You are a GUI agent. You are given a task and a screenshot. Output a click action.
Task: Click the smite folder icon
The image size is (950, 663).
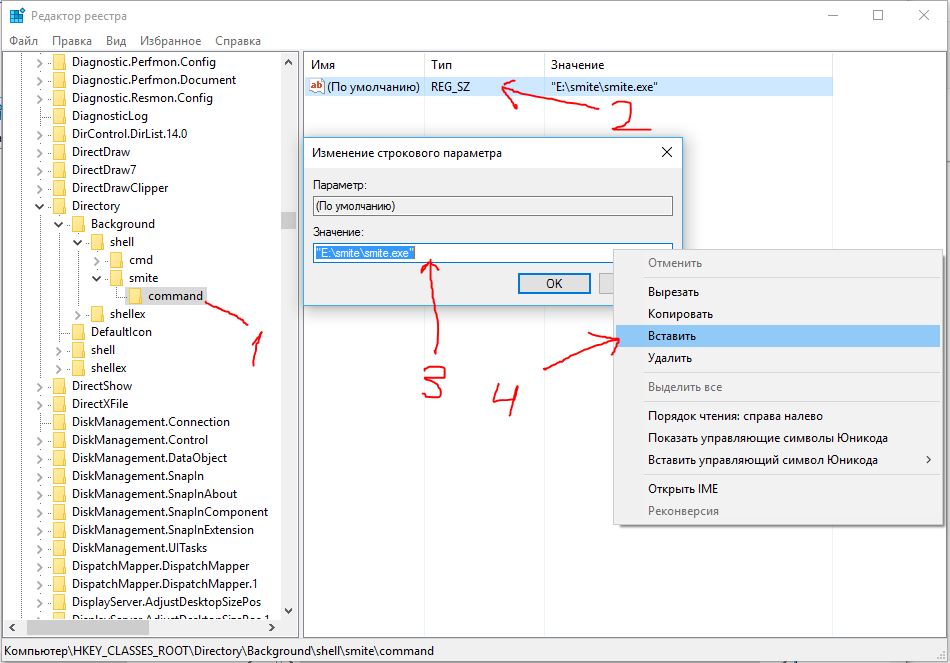pos(116,278)
